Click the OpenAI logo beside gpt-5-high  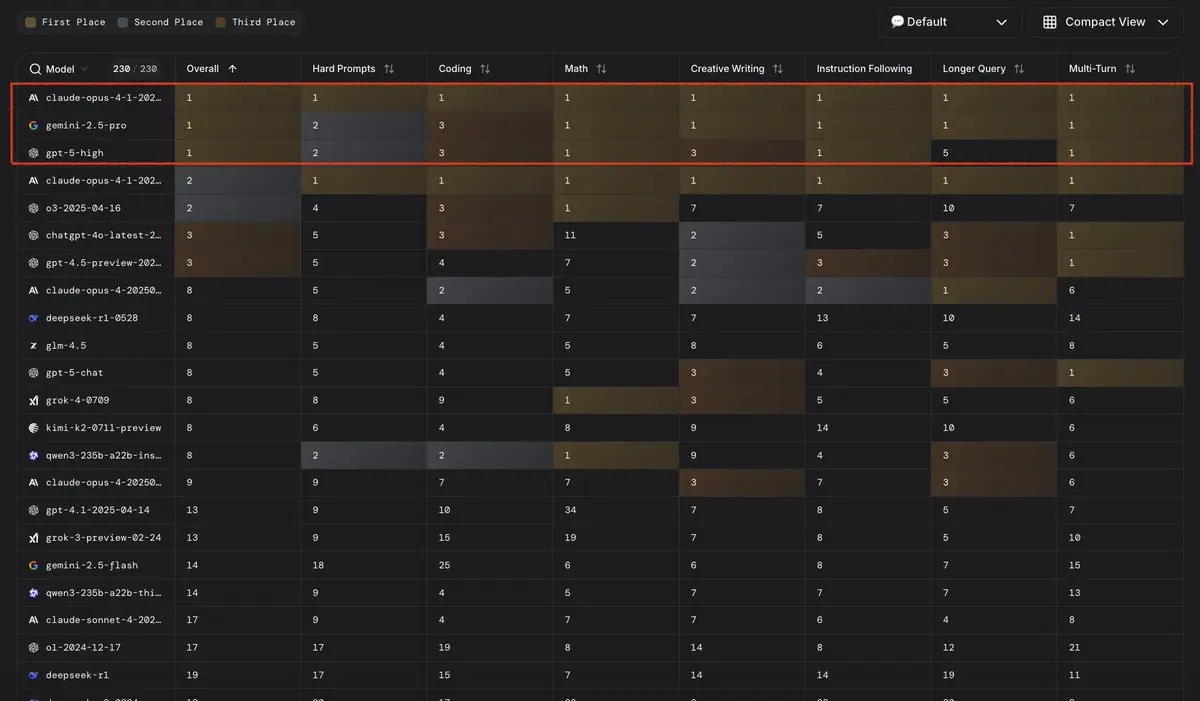[34, 153]
